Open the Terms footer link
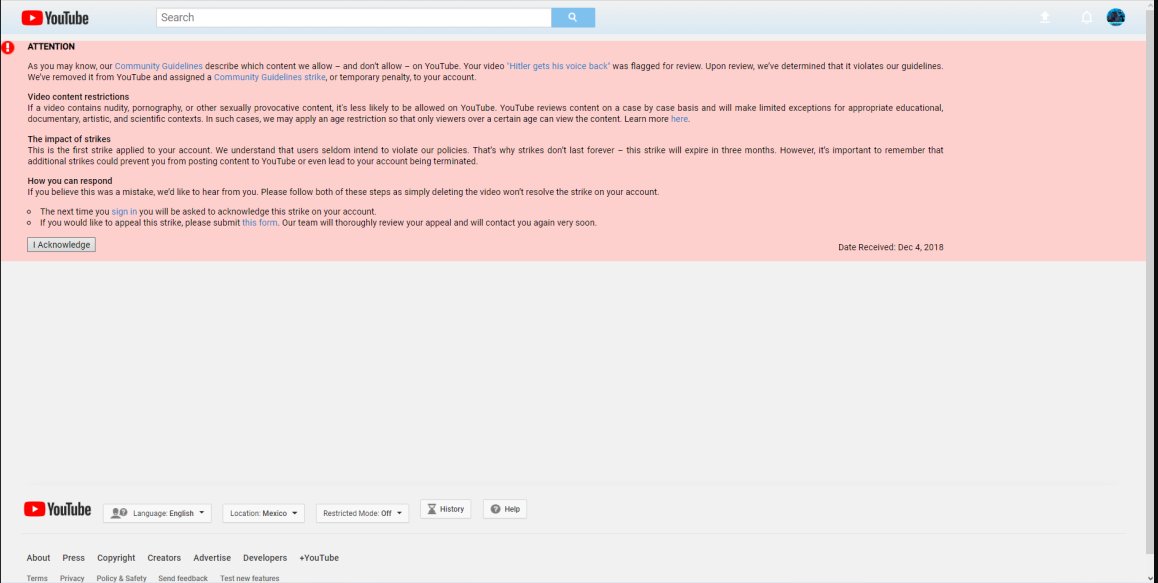Screen dimensions: 1158x583 [x=37, y=579]
